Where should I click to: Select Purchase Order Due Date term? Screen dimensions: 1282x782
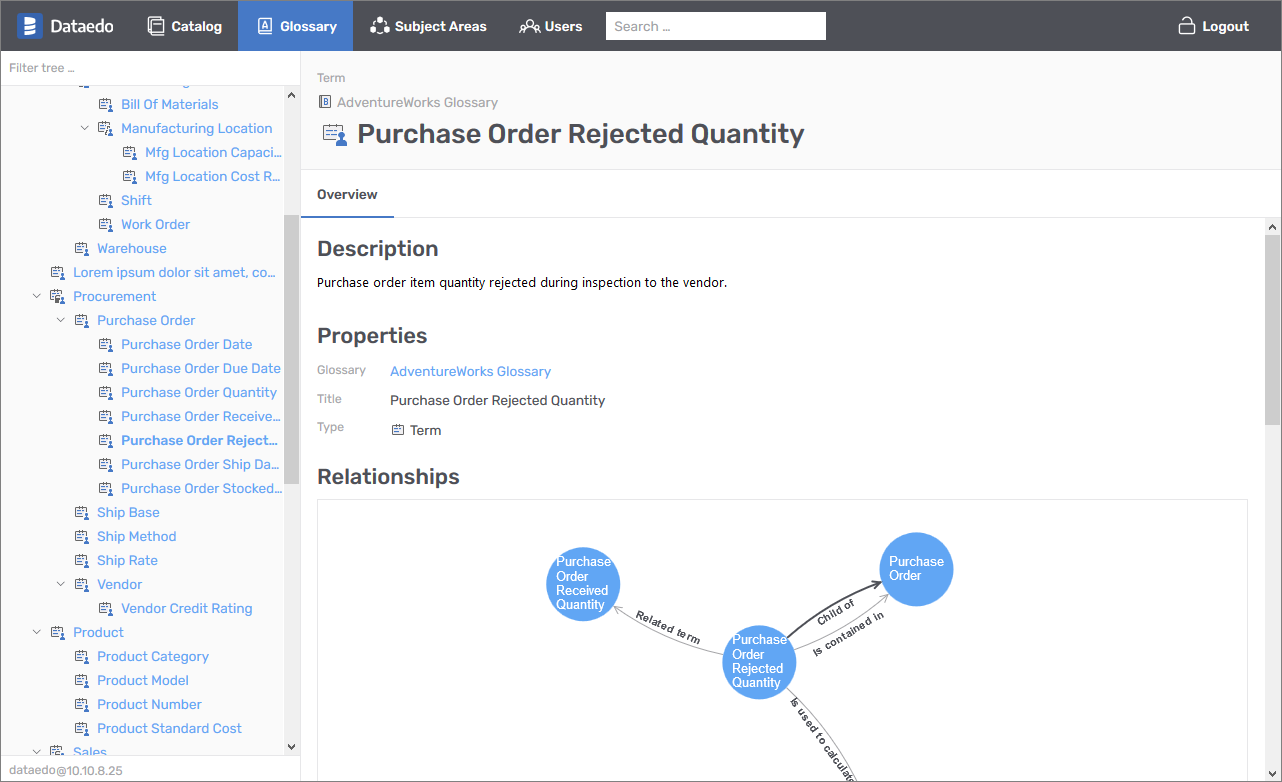(200, 368)
